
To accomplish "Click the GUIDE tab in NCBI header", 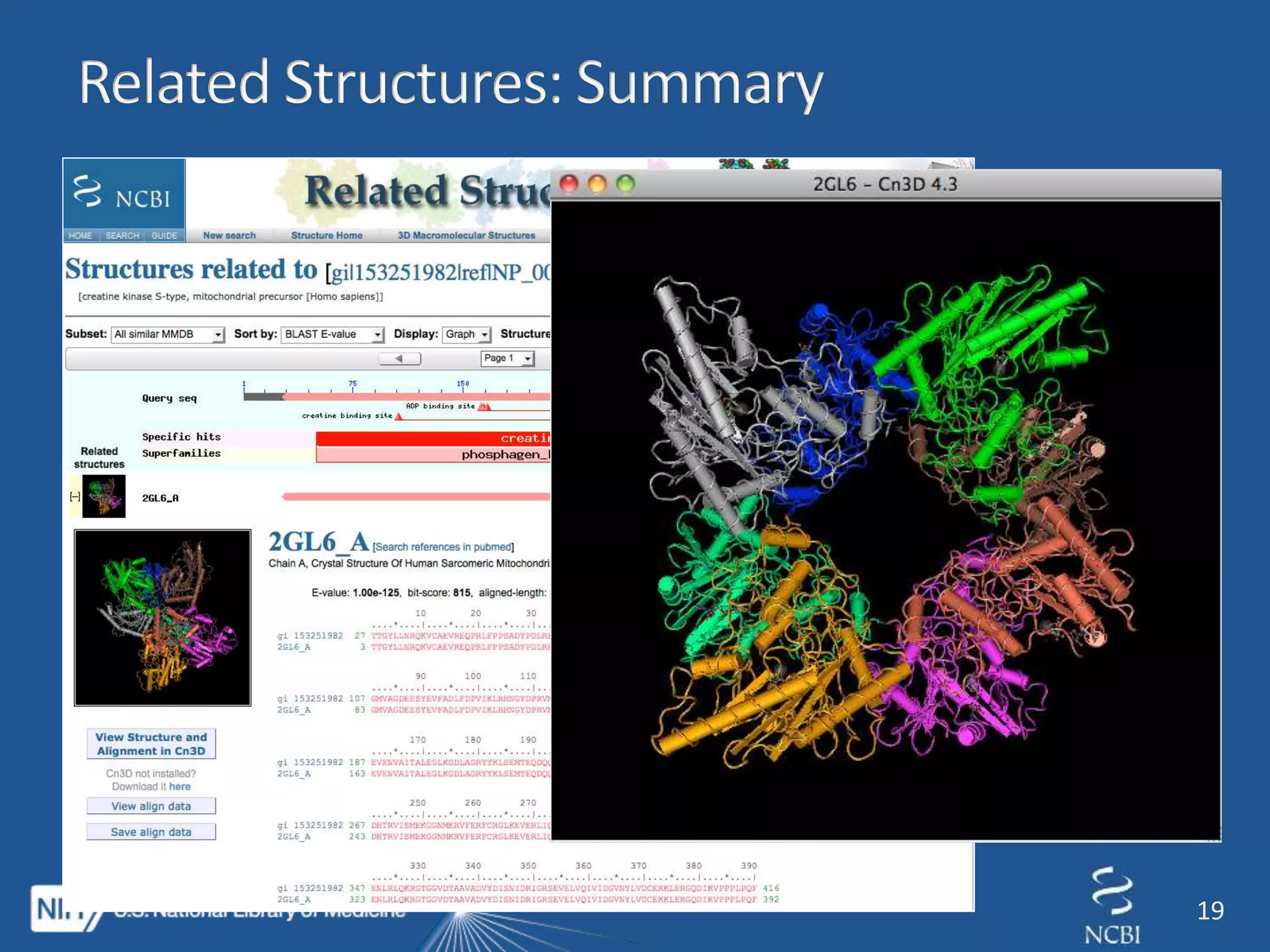I will (164, 236).
